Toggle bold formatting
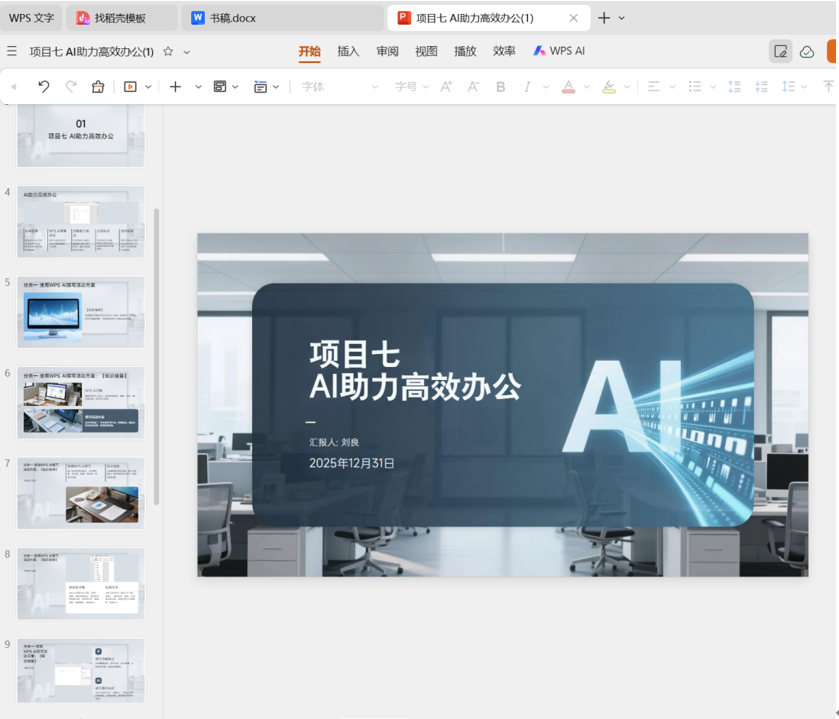The height and width of the screenshot is (719, 839). tap(501, 87)
